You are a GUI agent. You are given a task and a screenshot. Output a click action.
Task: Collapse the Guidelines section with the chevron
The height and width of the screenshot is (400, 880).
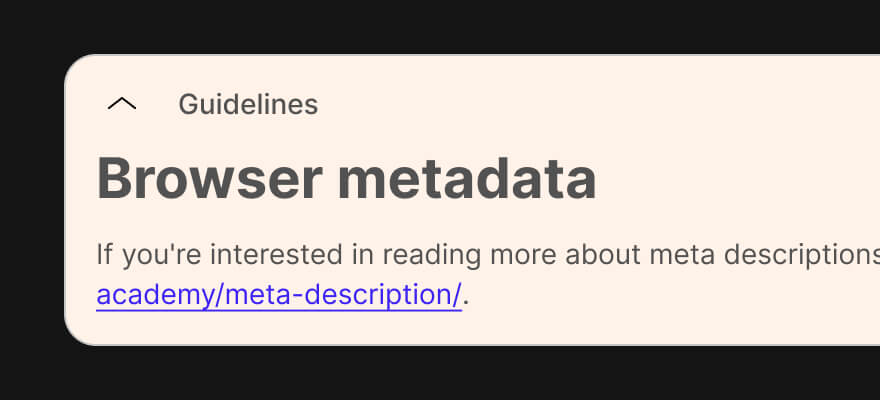122,104
